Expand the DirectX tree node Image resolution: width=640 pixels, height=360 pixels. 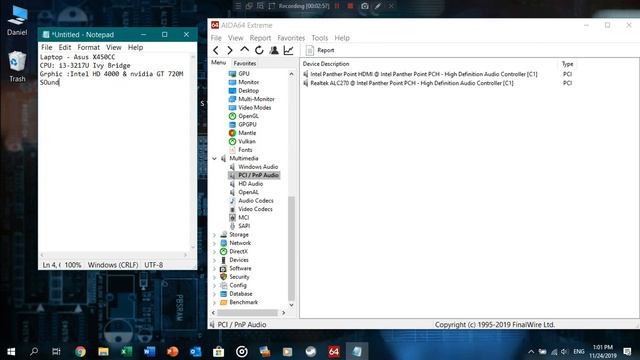coord(214,251)
